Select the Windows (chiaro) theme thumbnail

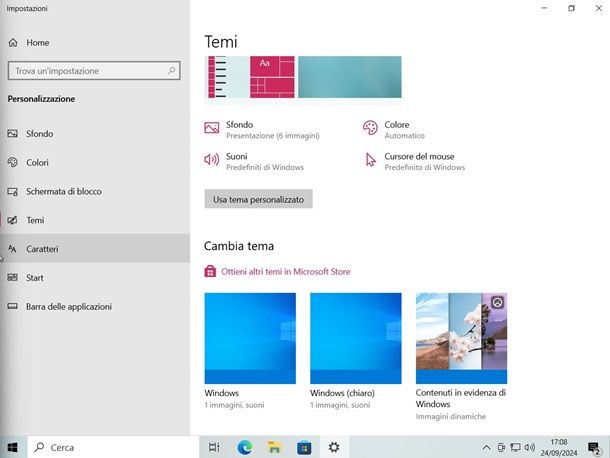pyautogui.click(x=356, y=338)
